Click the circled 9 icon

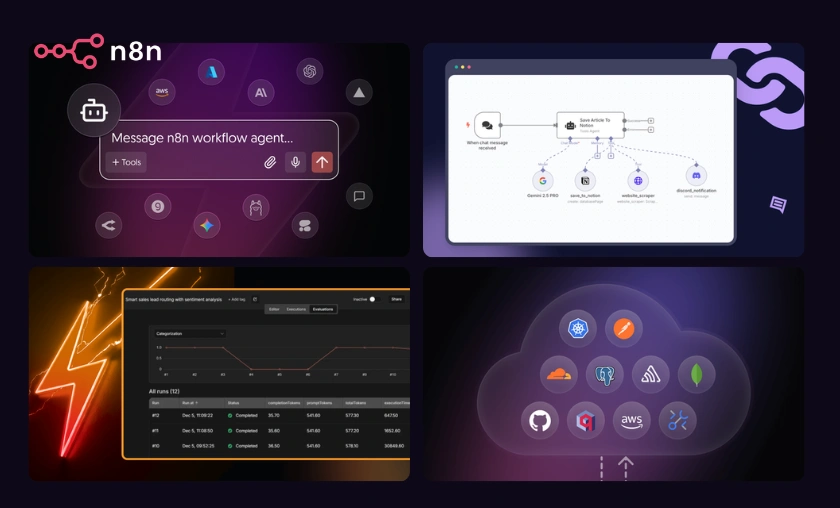(x=158, y=206)
